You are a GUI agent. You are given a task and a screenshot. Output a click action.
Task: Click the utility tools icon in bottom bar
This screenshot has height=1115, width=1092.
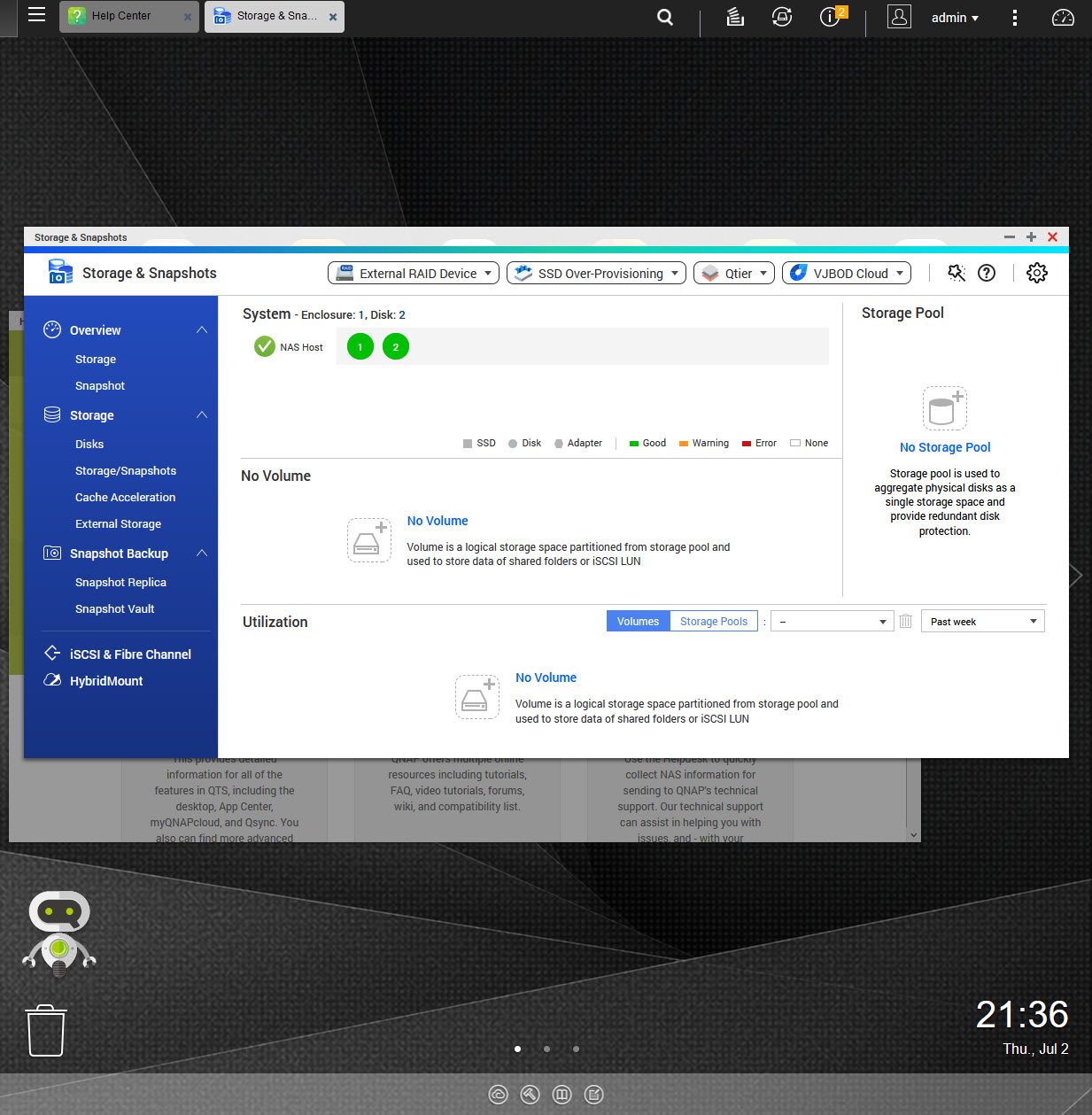tap(530, 1095)
